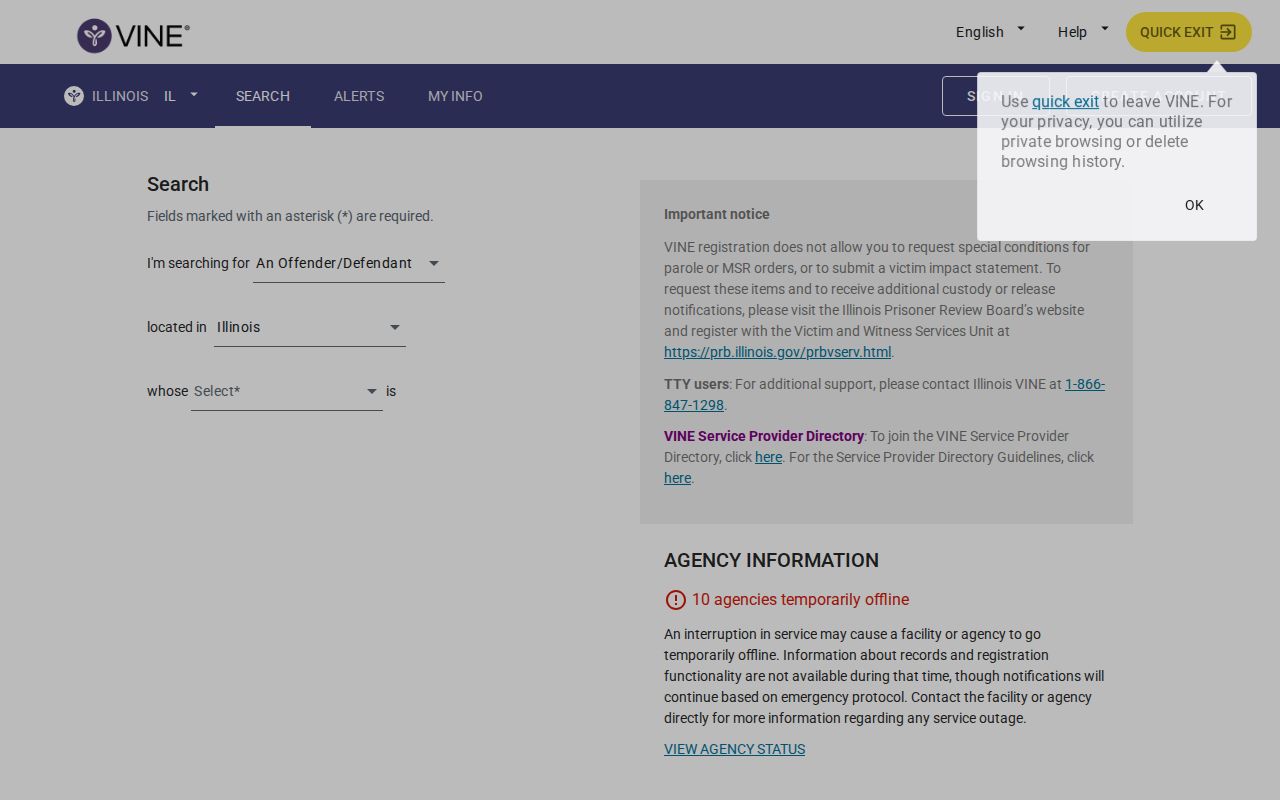This screenshot has height=800, width=1280.
Task: Open the VIEW AGENCY STATUS link
Action: (734, 749)
